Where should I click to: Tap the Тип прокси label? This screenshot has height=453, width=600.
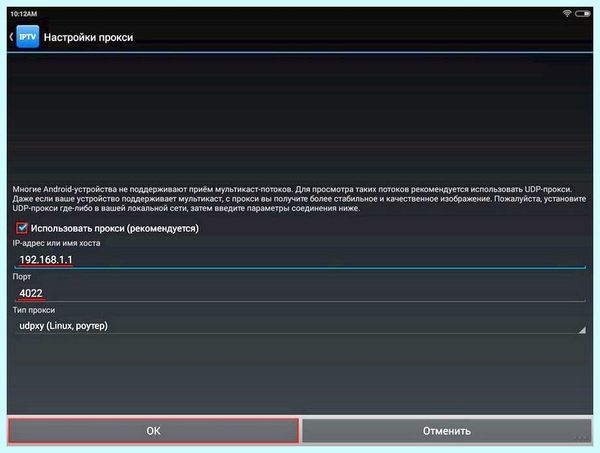pyautogui.click(x=34, y=310)
